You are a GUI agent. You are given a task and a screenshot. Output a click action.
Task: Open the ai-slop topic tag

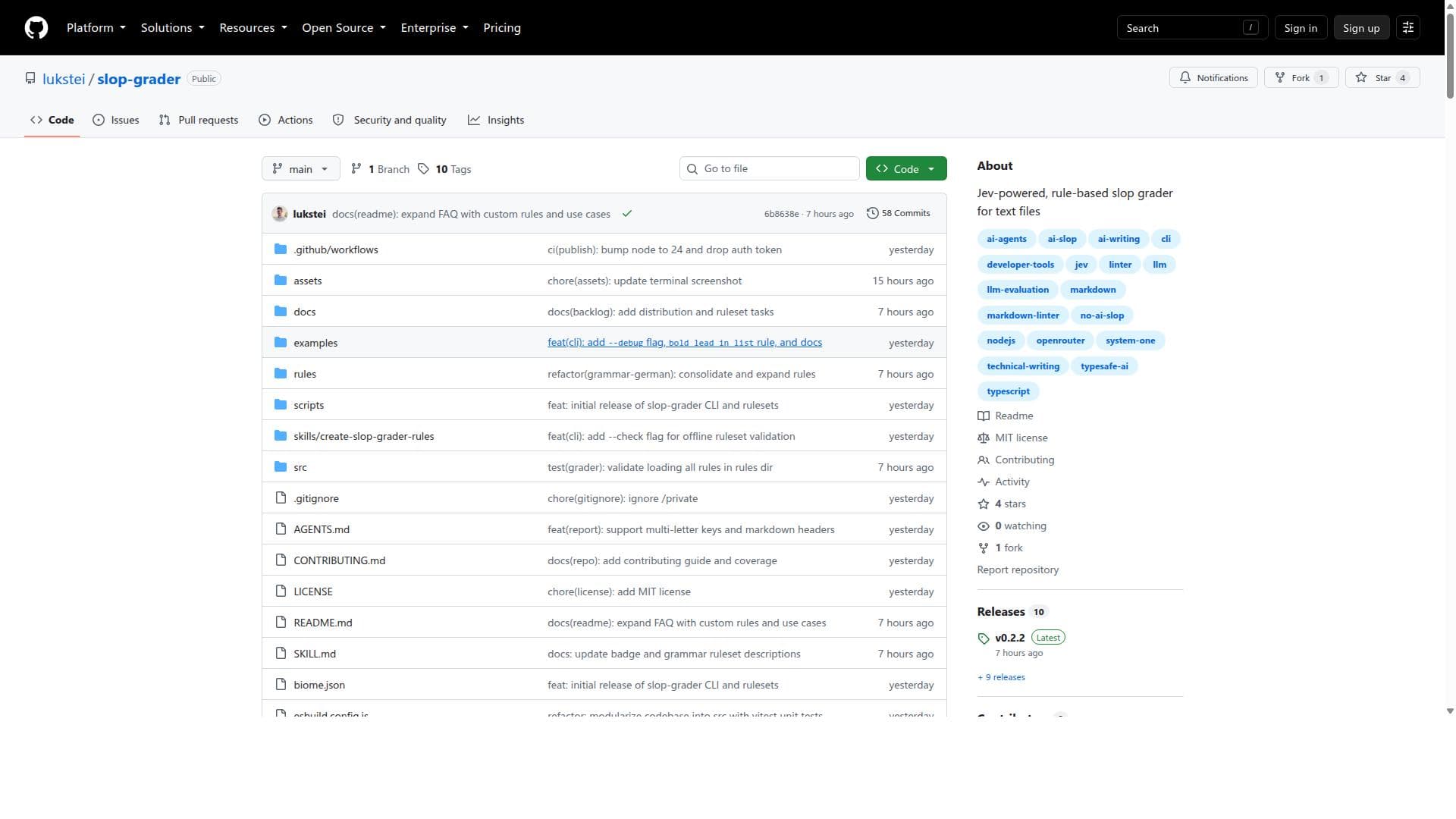click(1062, 240)
